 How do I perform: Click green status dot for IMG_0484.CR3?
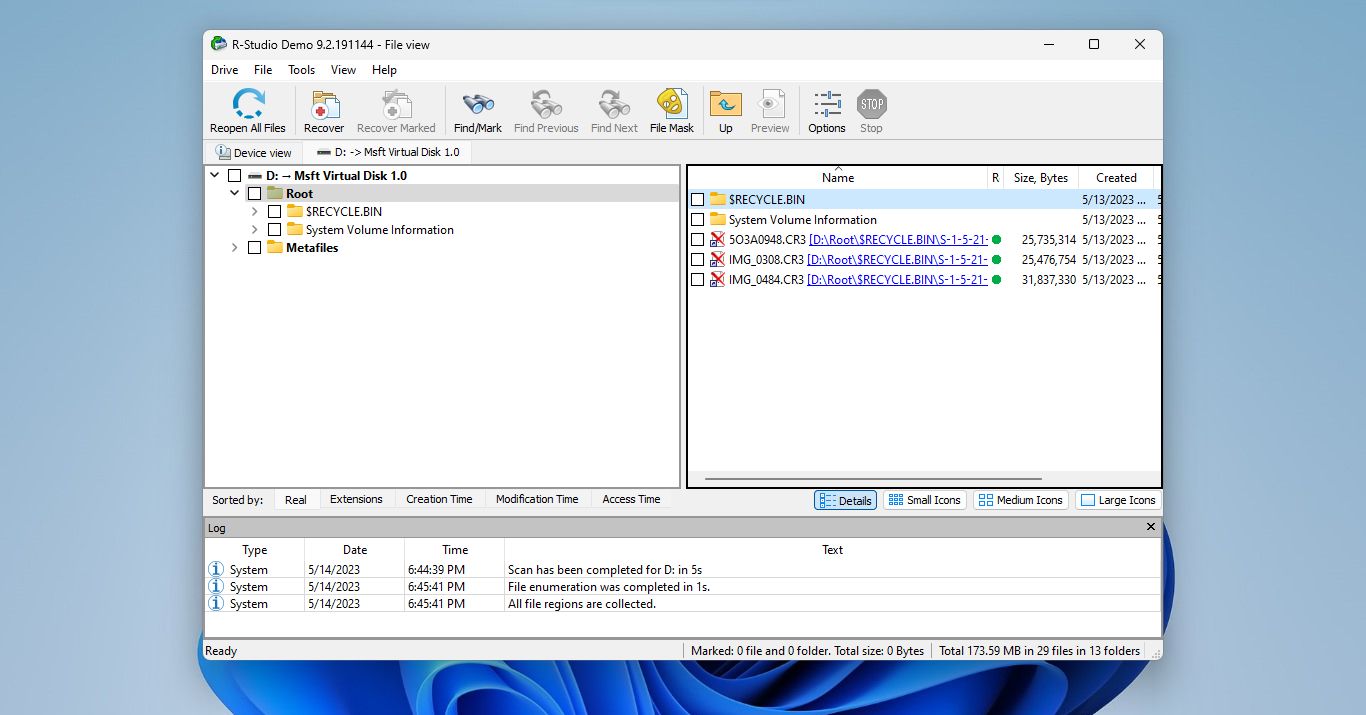point(996,280)
